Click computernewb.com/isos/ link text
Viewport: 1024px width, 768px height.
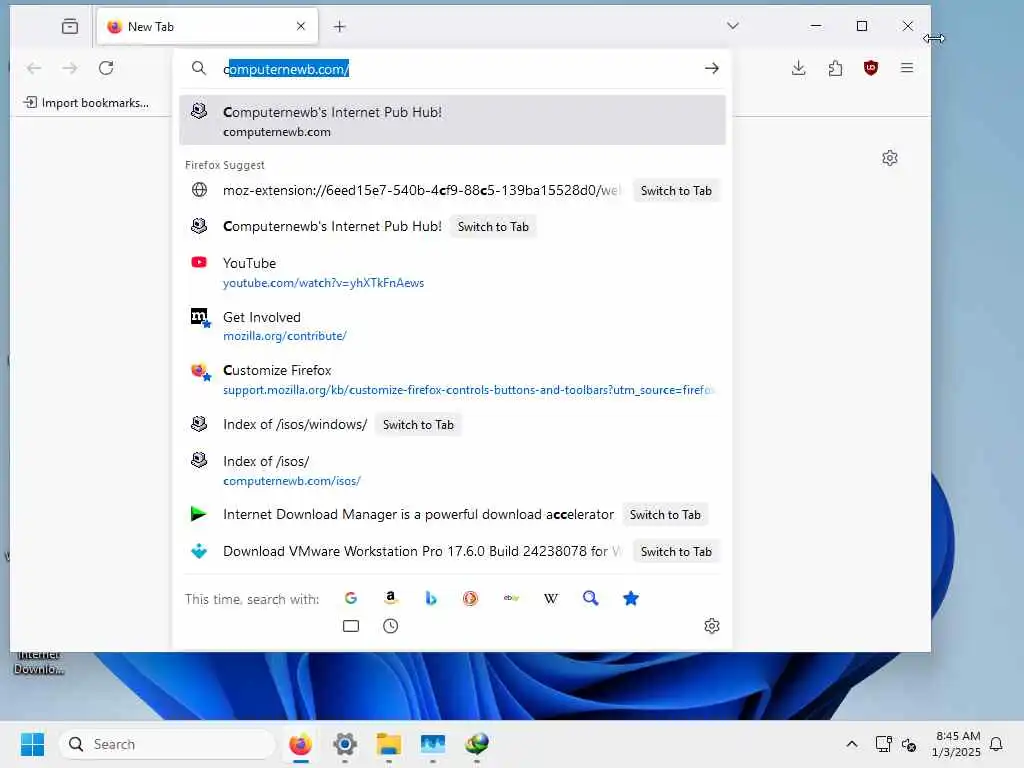[x=292, y=481]
